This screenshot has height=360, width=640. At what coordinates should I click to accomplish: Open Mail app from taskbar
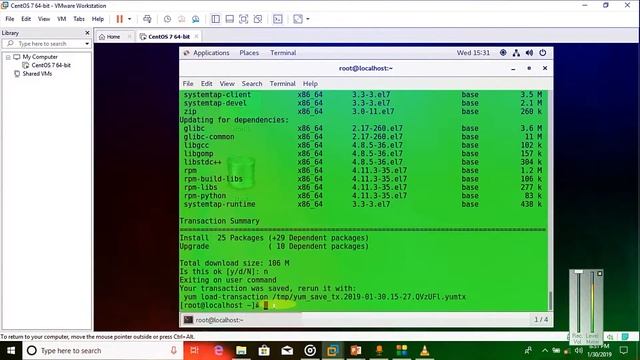coord(287,350)
